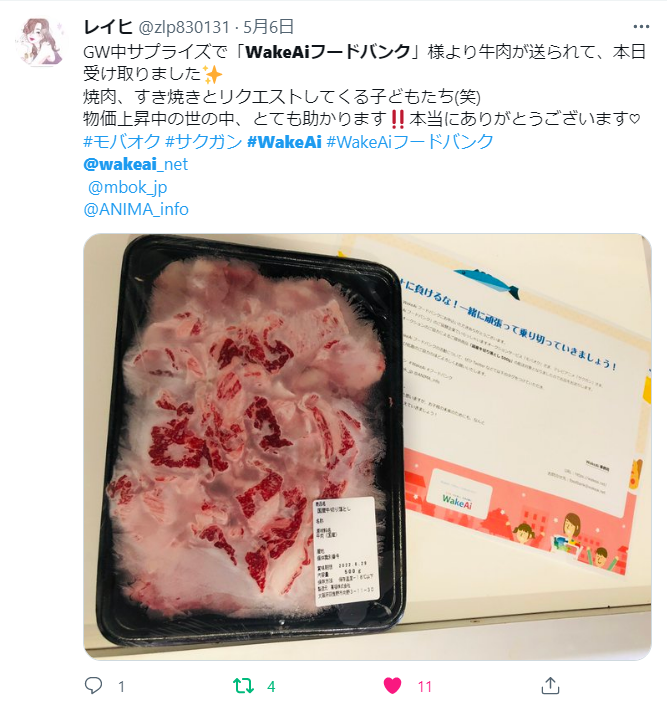Screen dimensions: 667x710
Task: Retweet this post via the arrows icon
Action: [243, 686]
